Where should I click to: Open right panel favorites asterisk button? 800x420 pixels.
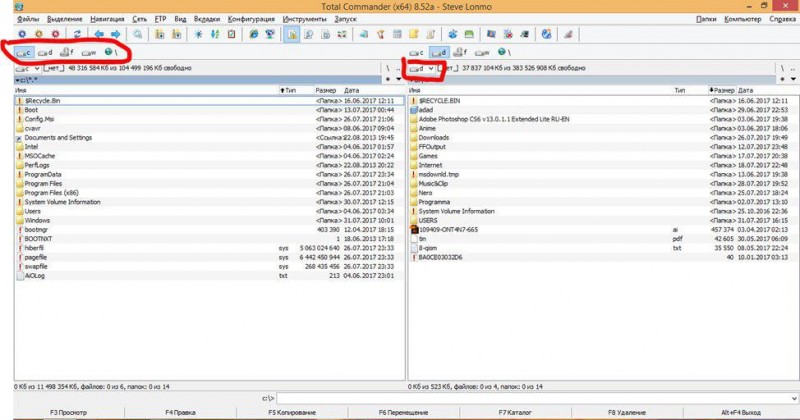(783, 79)
